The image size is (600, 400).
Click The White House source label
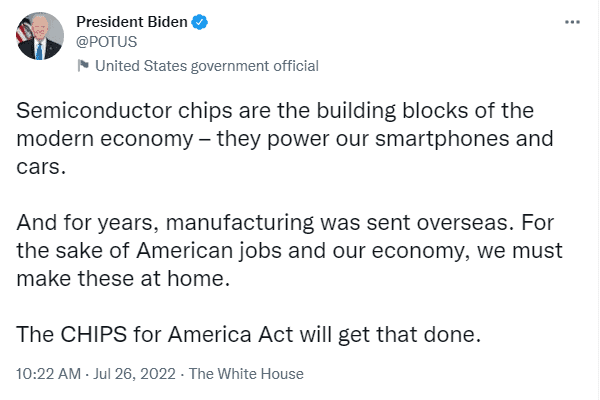click(246, 374)
